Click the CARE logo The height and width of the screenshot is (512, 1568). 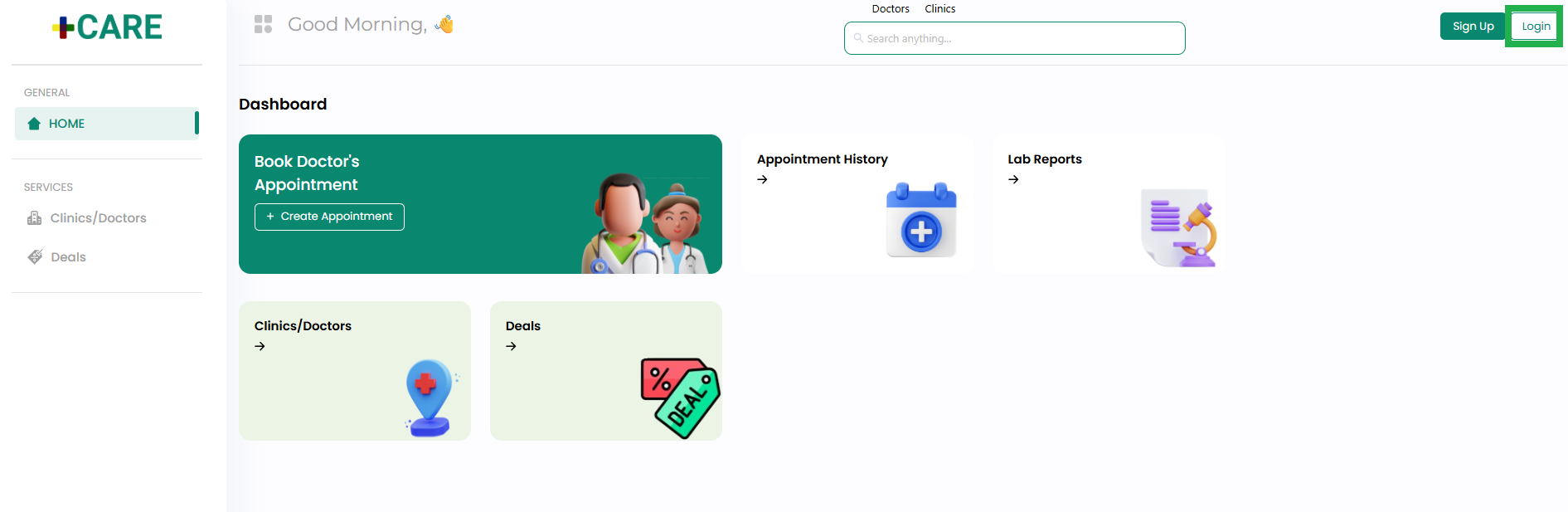(x=107, y=27)
